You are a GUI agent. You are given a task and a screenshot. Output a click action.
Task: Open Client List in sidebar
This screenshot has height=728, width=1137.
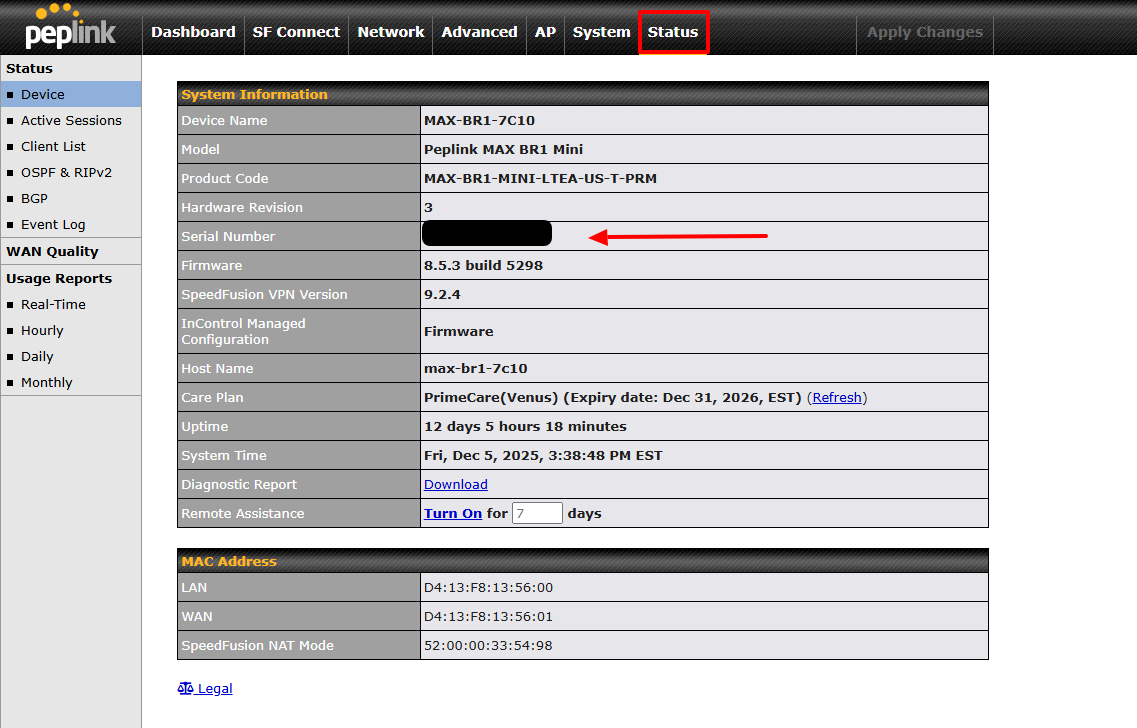pos(70,146)
